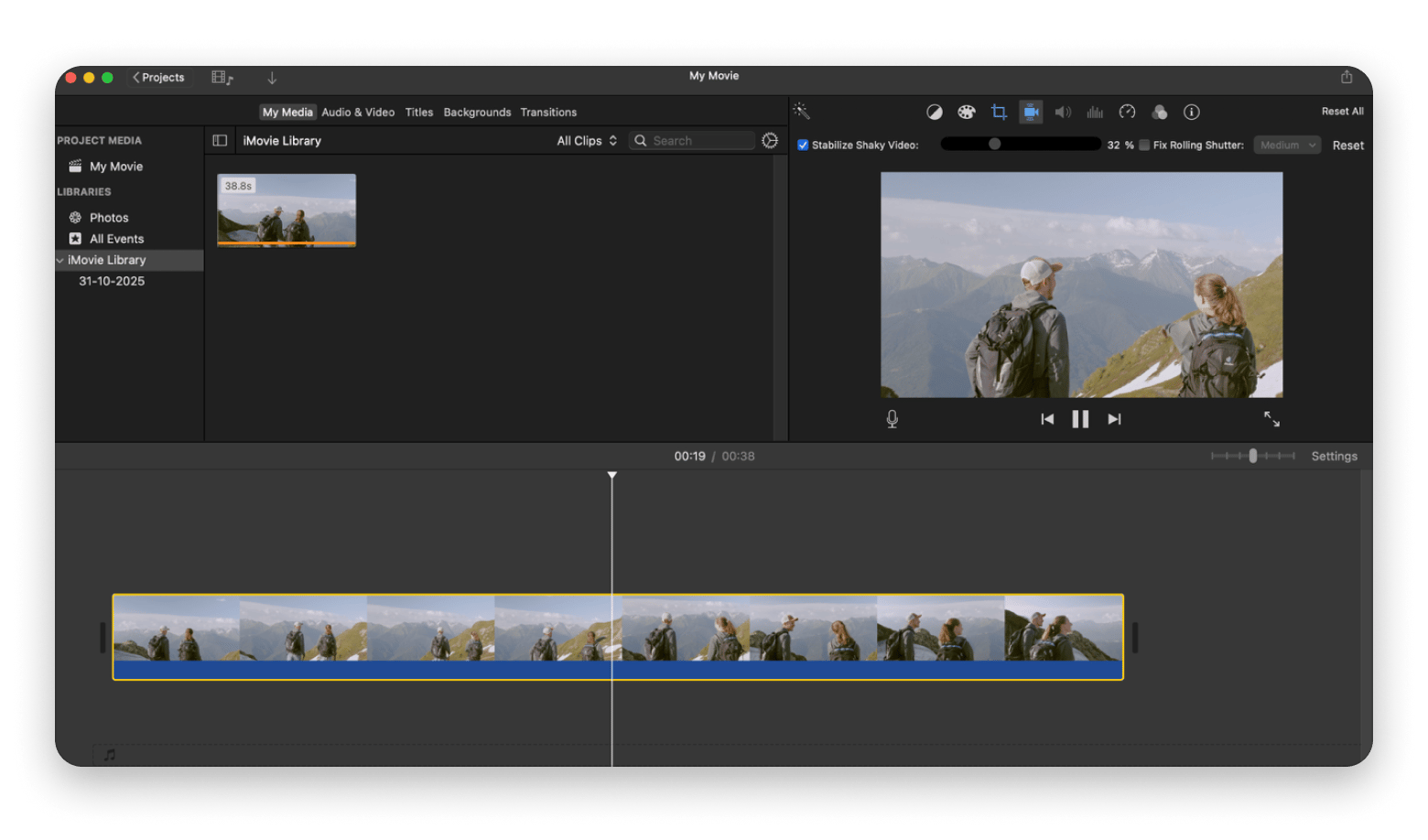Click the Reset All button
Image resolution: width=1428 pixels, height=840 pixels.
(x=1342, y=111)
